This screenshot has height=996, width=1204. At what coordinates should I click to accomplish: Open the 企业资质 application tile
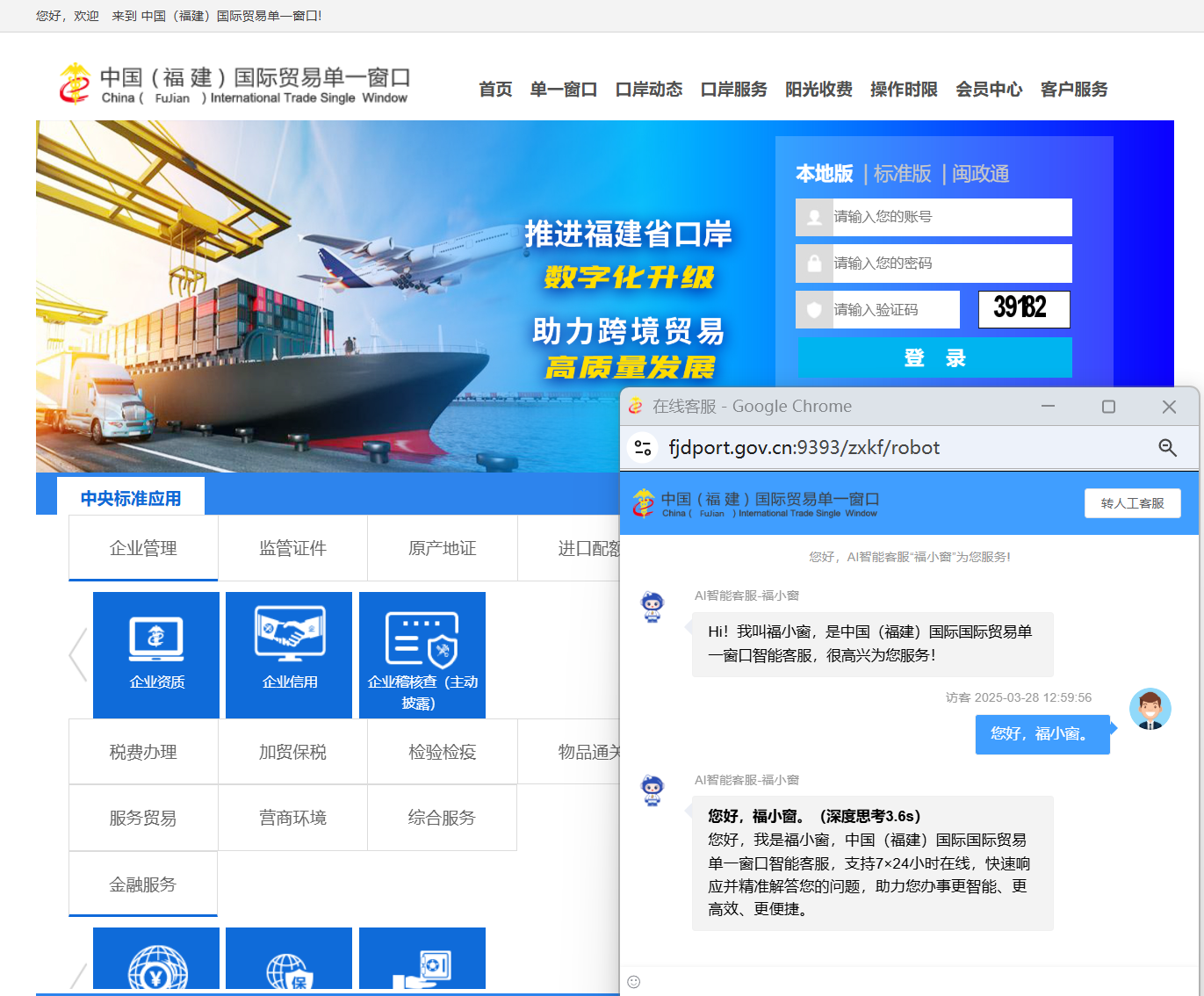tap(156, 654)
